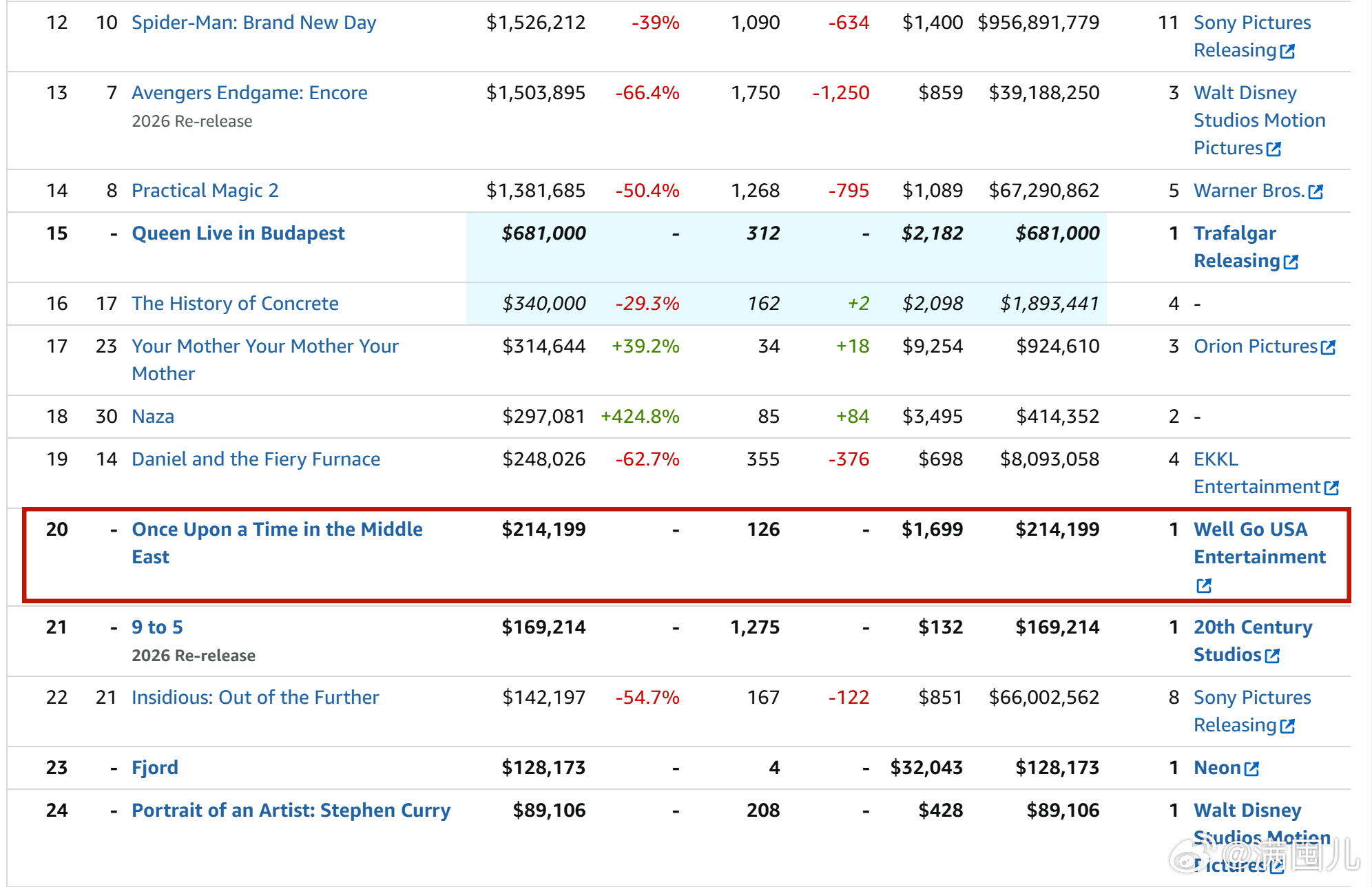Open EKKL Entertainment distributor link
The height and width of the screenshot is (887, 1372).
(1256, 473)
